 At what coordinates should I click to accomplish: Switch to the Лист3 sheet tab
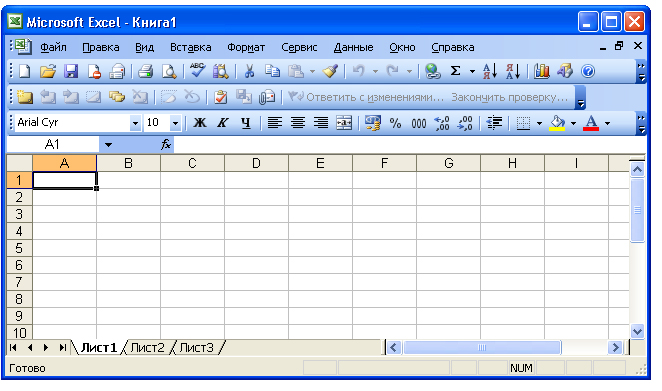click(x=196, y=348)
